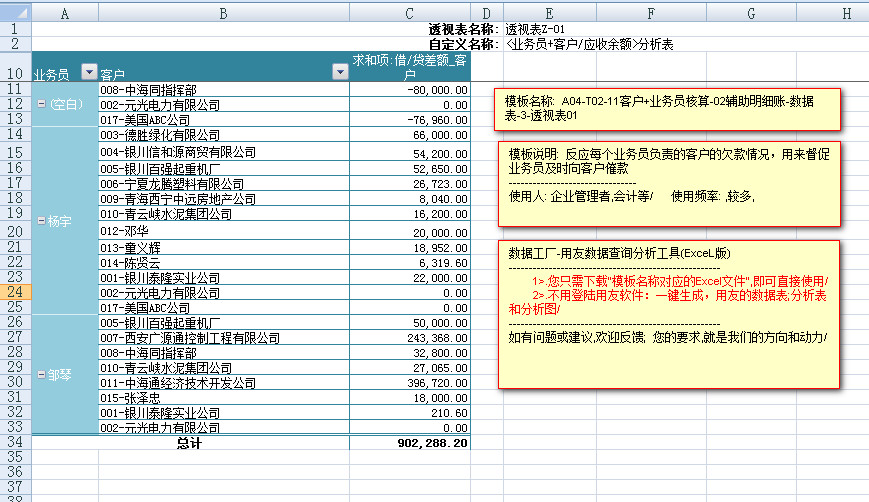Select the 模板名称 yellow note box

[667, 109]
